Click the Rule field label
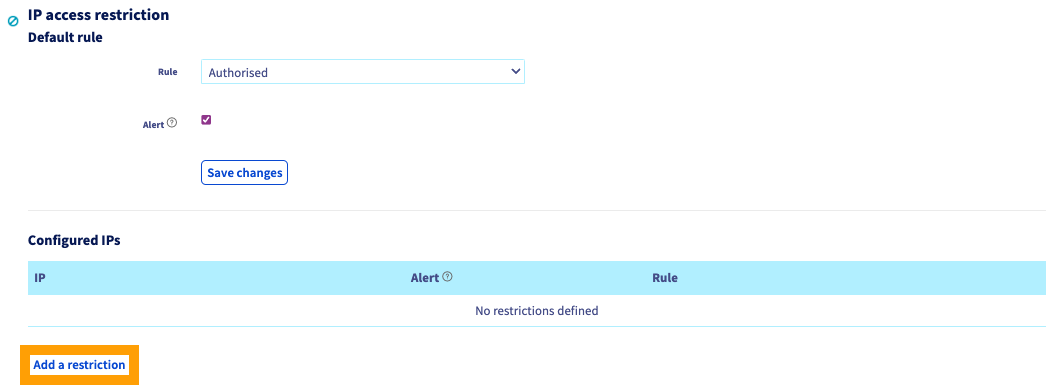This screenshot has width=1058, height=387. pyautogui.click(x=167, y=71)
